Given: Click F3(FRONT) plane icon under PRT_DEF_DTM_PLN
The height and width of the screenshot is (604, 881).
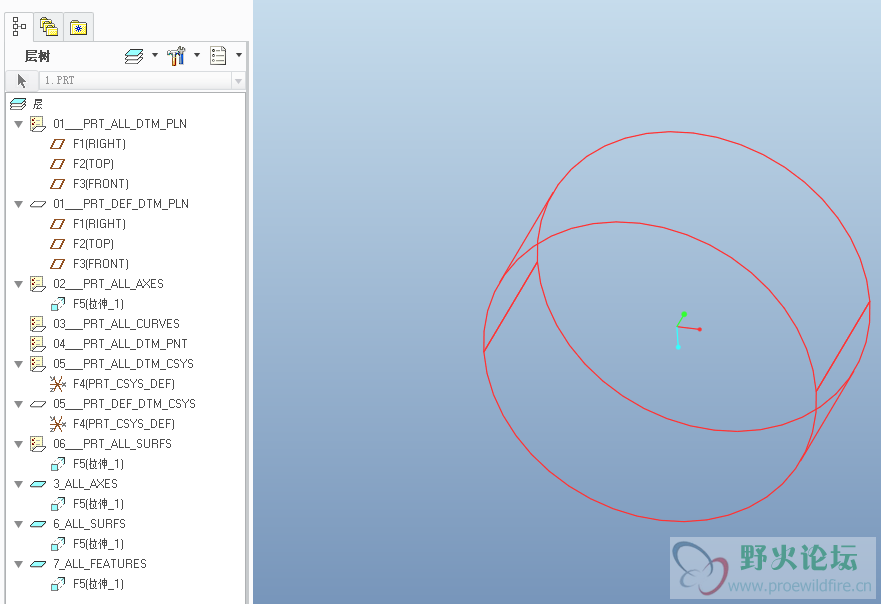Looking at the screenshot, I should (x=57, y=264).
